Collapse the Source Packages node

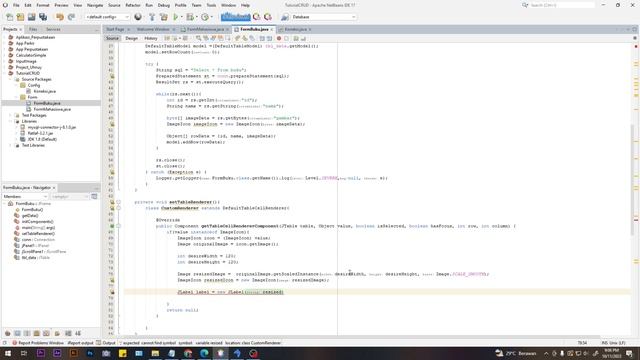(x=11, y=79)
